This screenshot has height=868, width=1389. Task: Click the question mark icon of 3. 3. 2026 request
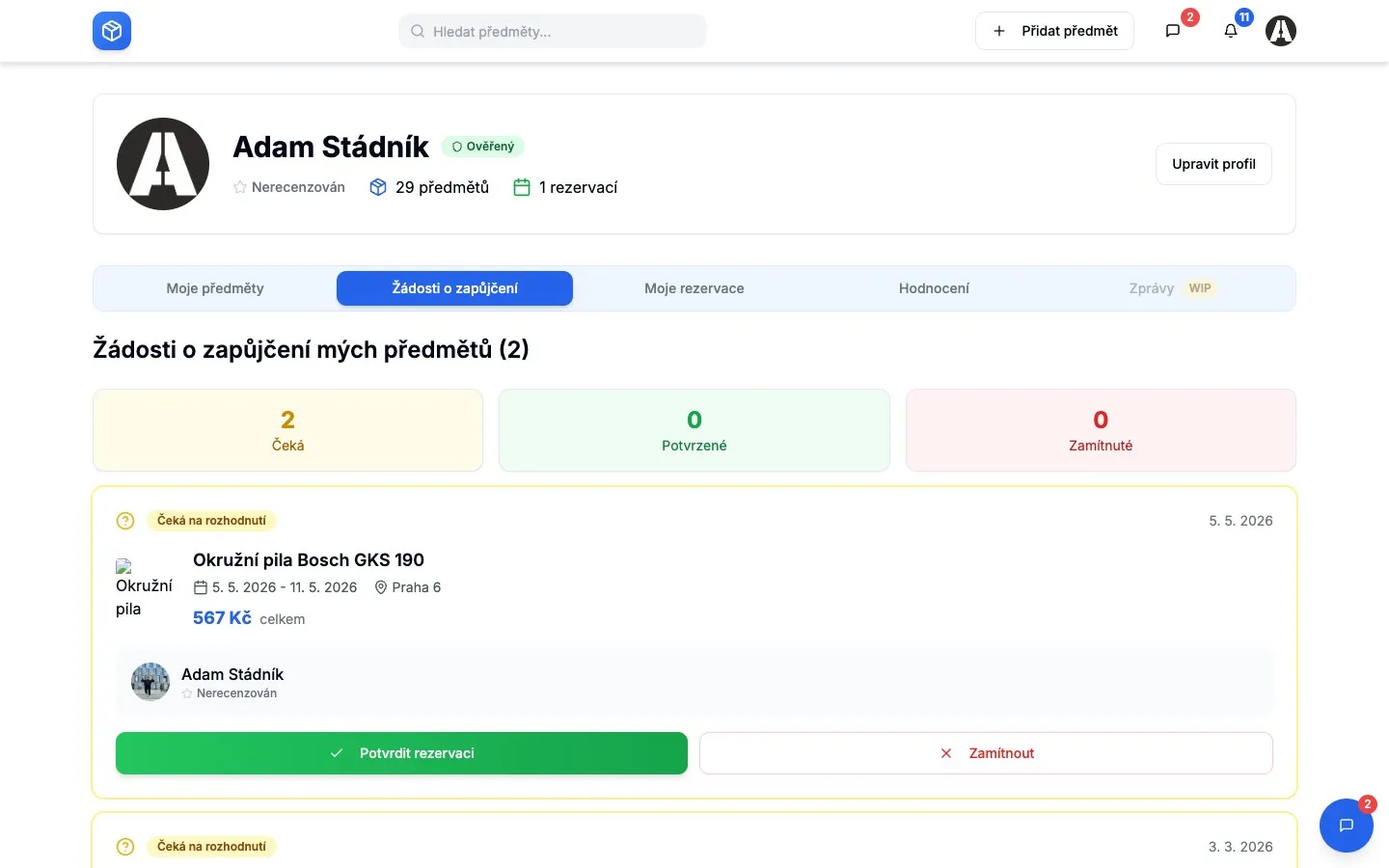pos(125,847)
